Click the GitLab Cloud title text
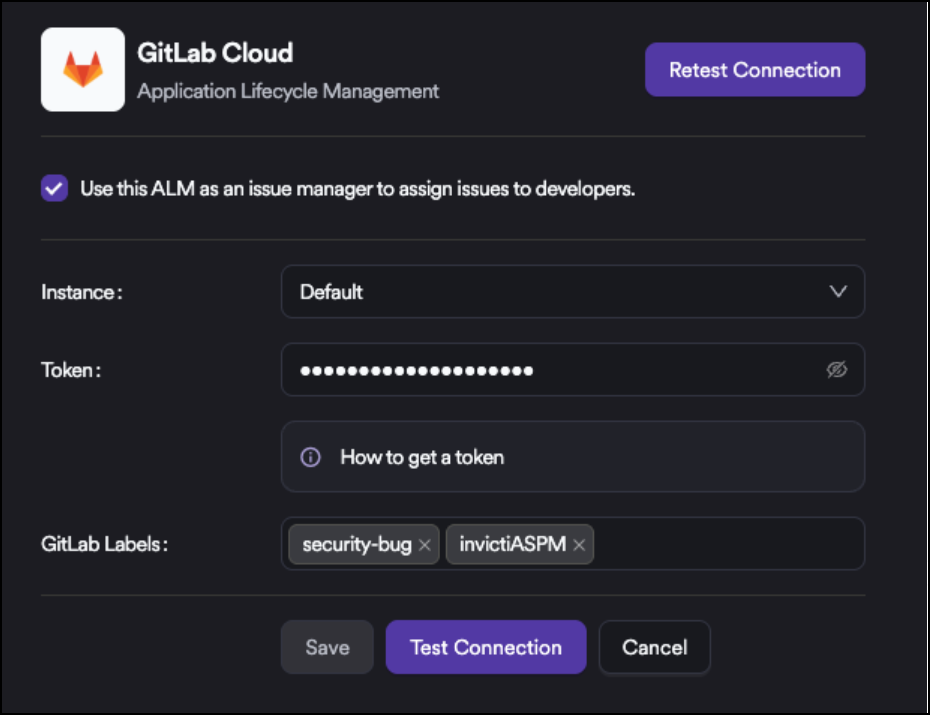Image resolution: width=930 pixels, height=715 pixels. point(215,53)
